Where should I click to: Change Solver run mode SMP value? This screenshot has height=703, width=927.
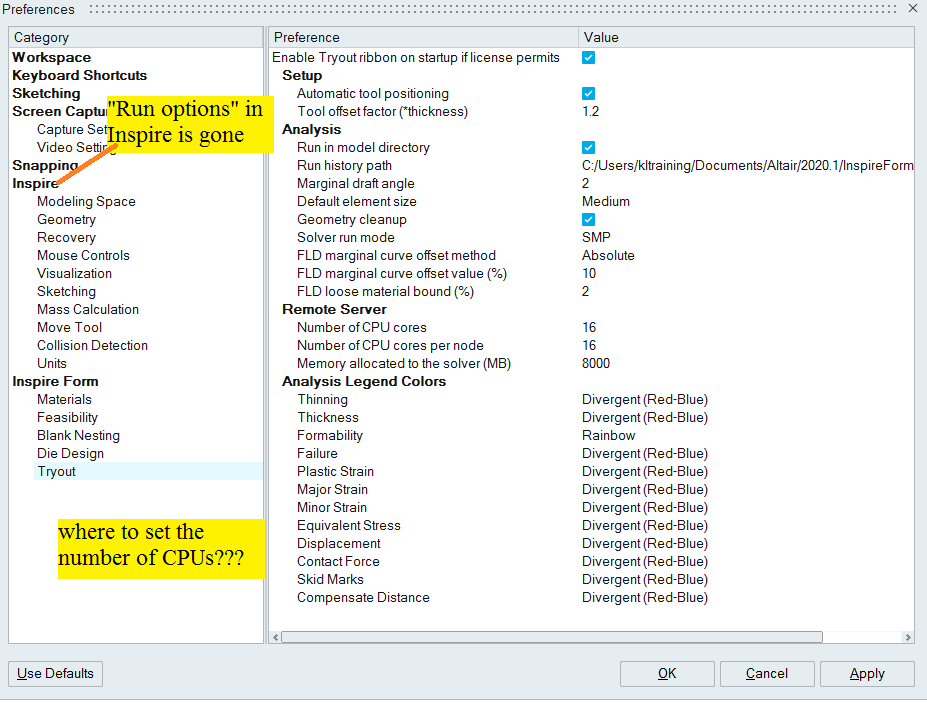[x=596, y=238]
